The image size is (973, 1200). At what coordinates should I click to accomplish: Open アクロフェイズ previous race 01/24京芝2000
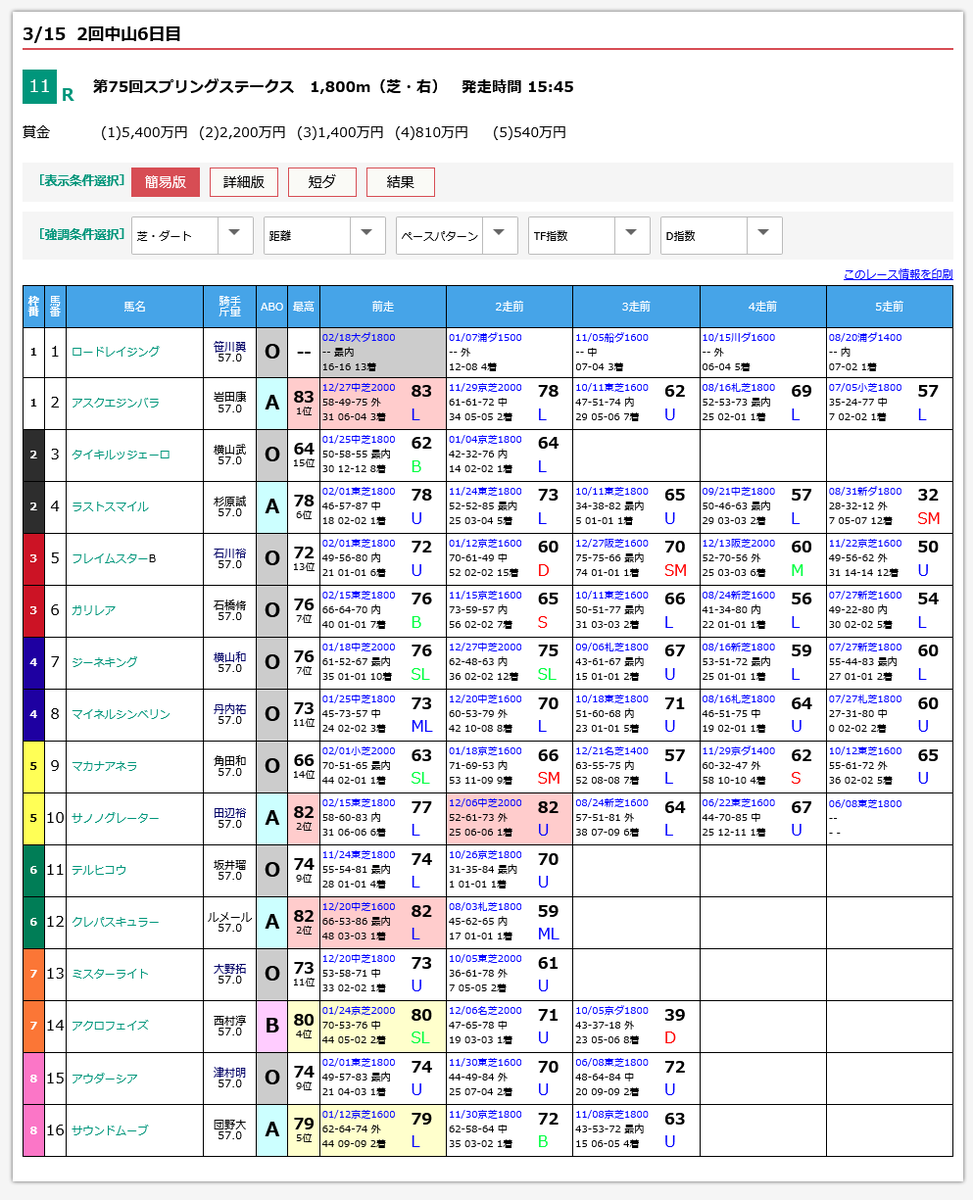pyautogui.click(x=359, y=1011)
